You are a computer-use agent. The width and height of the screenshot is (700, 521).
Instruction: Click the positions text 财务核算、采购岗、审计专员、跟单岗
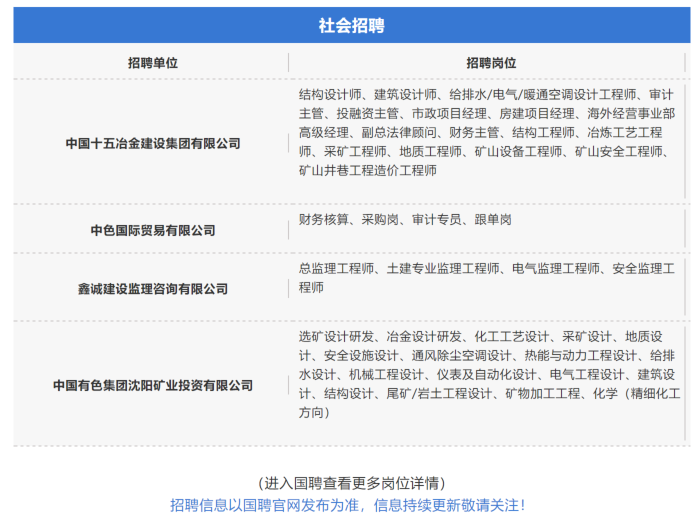pos(405,220)
